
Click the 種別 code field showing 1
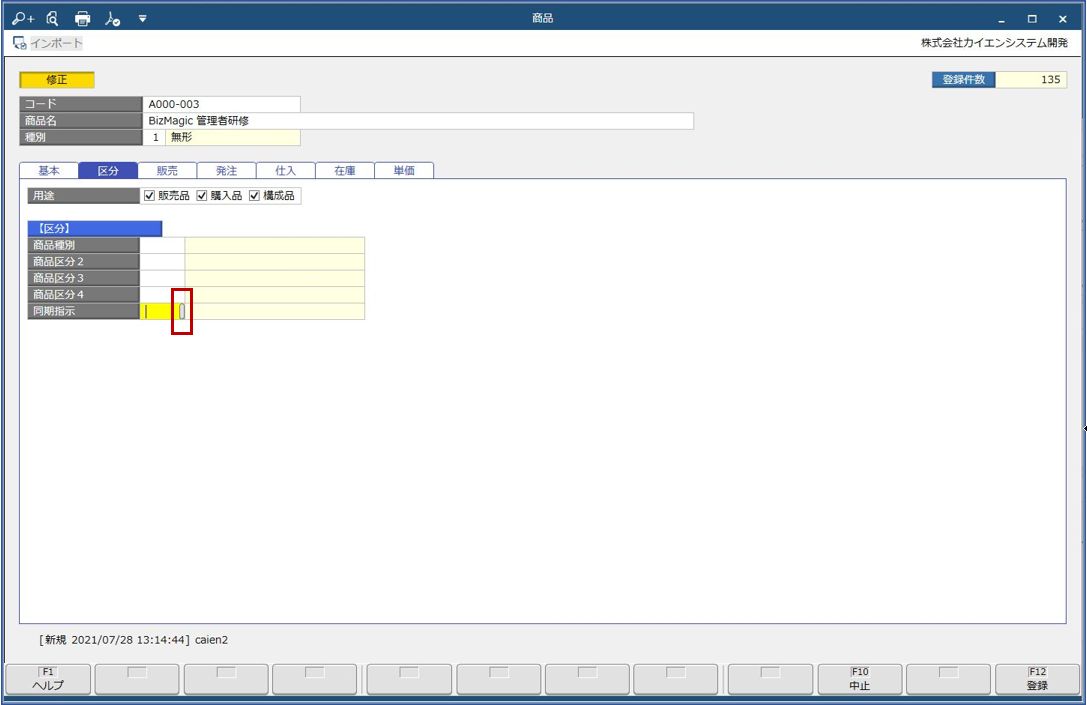tap(154, 137)
